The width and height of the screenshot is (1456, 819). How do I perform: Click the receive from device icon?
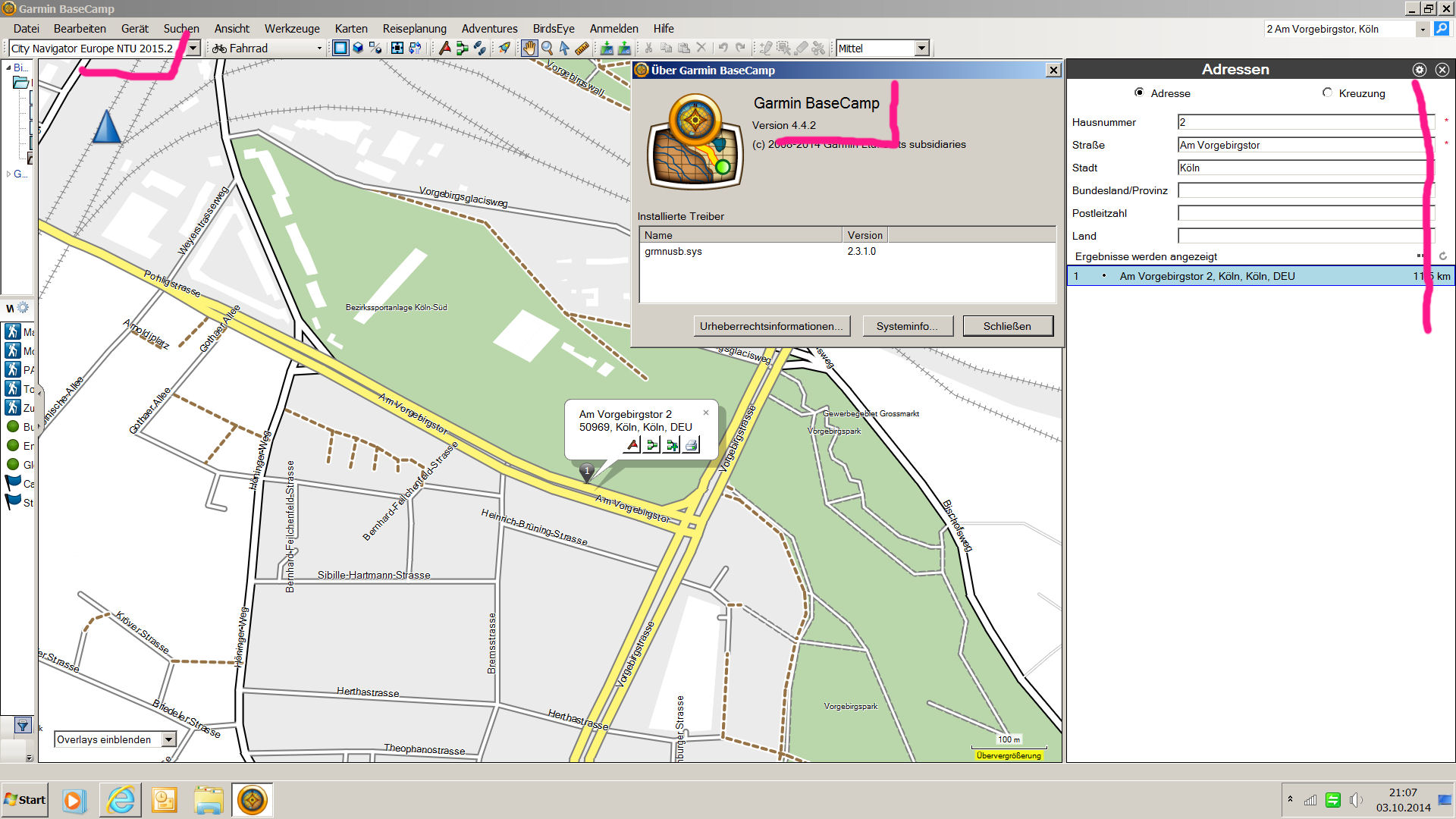pos(624,49)
